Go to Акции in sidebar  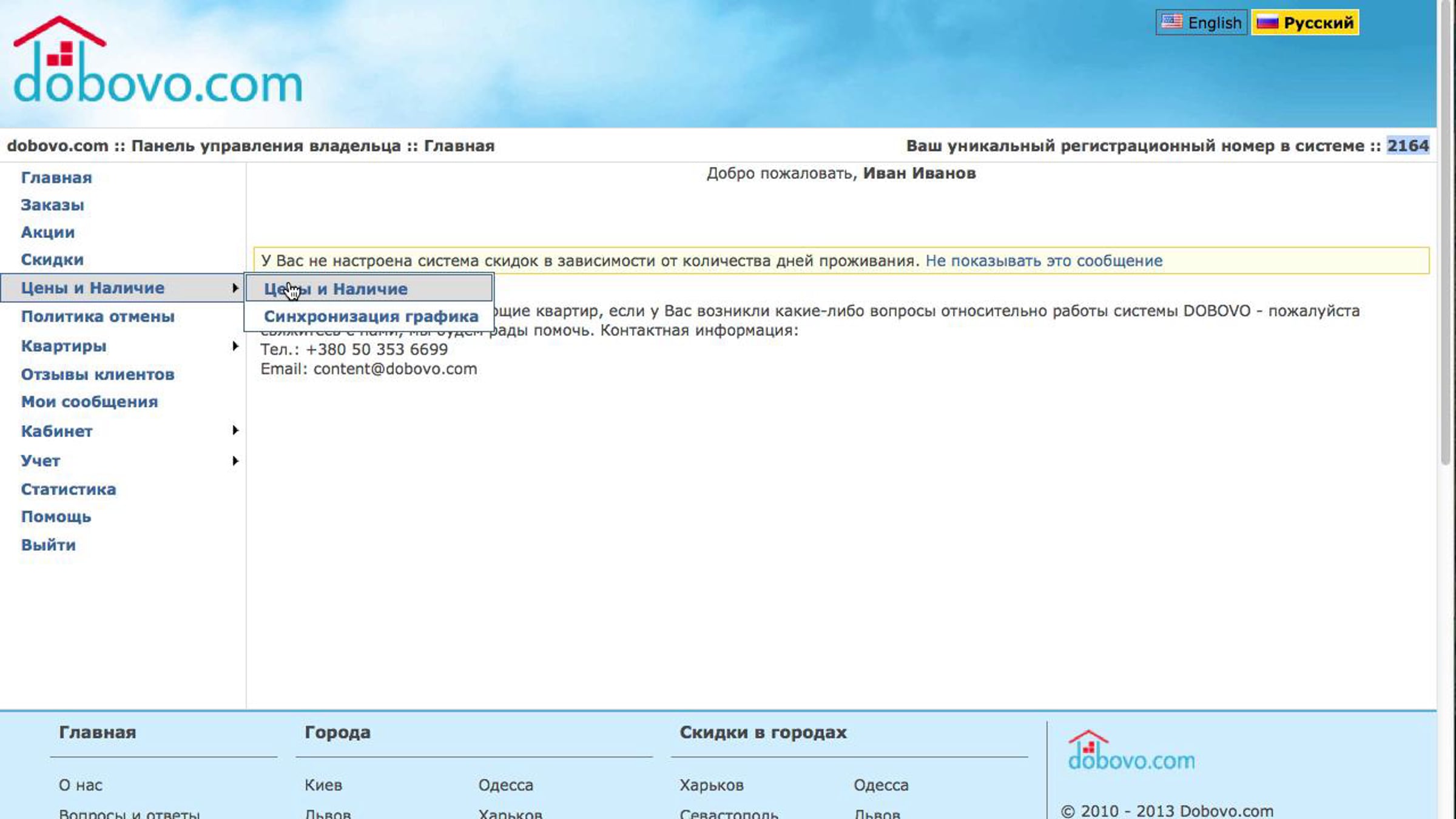pos(48,232)
